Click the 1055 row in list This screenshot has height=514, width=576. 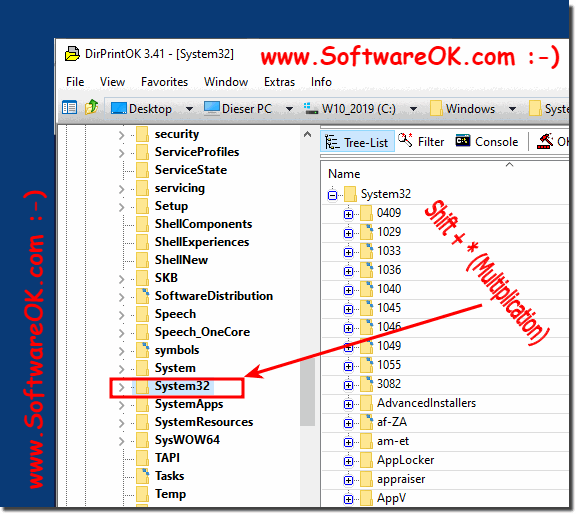point(446,365)
